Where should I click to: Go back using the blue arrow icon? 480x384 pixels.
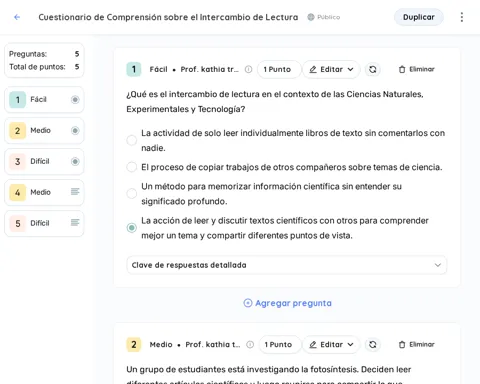click(17, 17)
